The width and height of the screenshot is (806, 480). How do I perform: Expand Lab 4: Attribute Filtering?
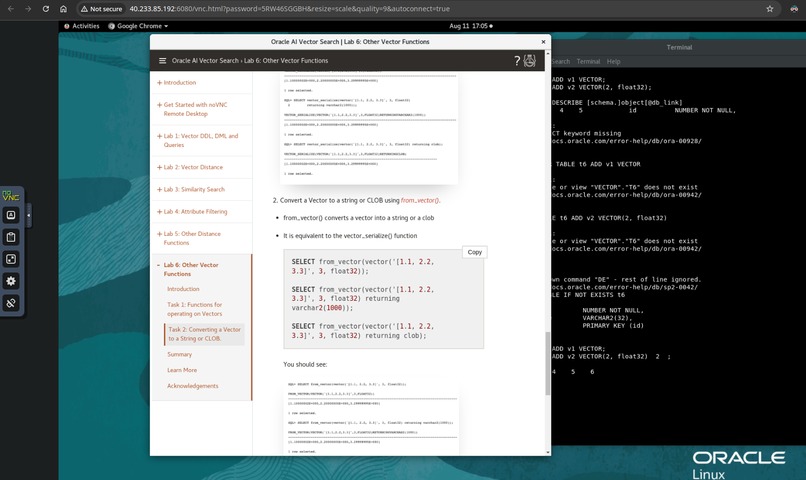(192, 211)
